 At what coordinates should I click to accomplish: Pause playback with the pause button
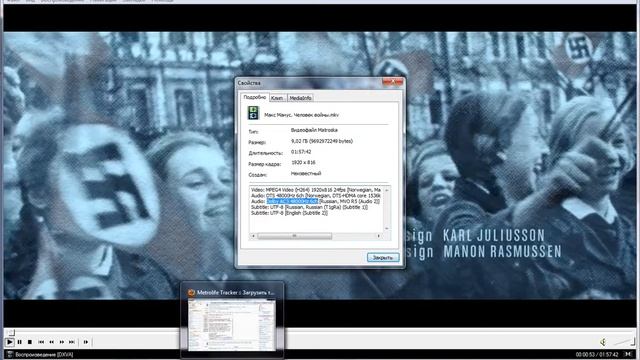[20, 342]
